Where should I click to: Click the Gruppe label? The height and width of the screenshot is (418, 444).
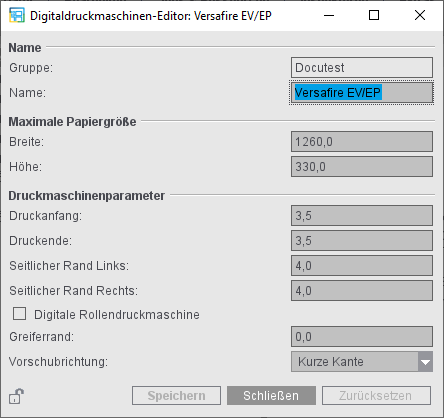tap(31, 68)
